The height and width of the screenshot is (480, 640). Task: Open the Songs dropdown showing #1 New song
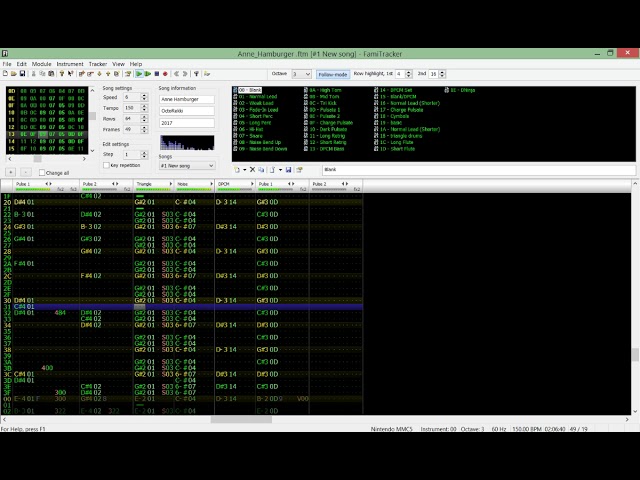[x=187, y=166]
